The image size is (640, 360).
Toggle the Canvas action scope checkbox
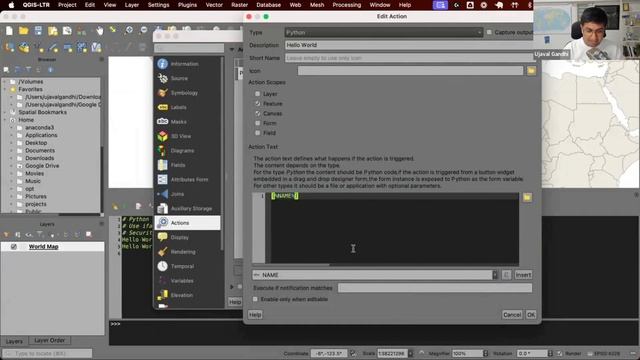[258, 113]
